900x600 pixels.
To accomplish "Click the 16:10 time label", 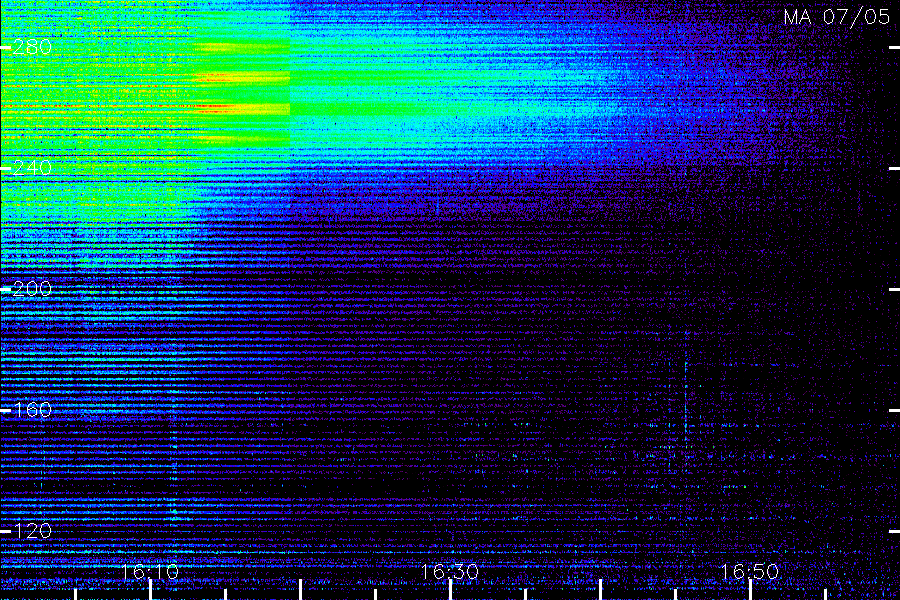I will (x=150, y=572).
